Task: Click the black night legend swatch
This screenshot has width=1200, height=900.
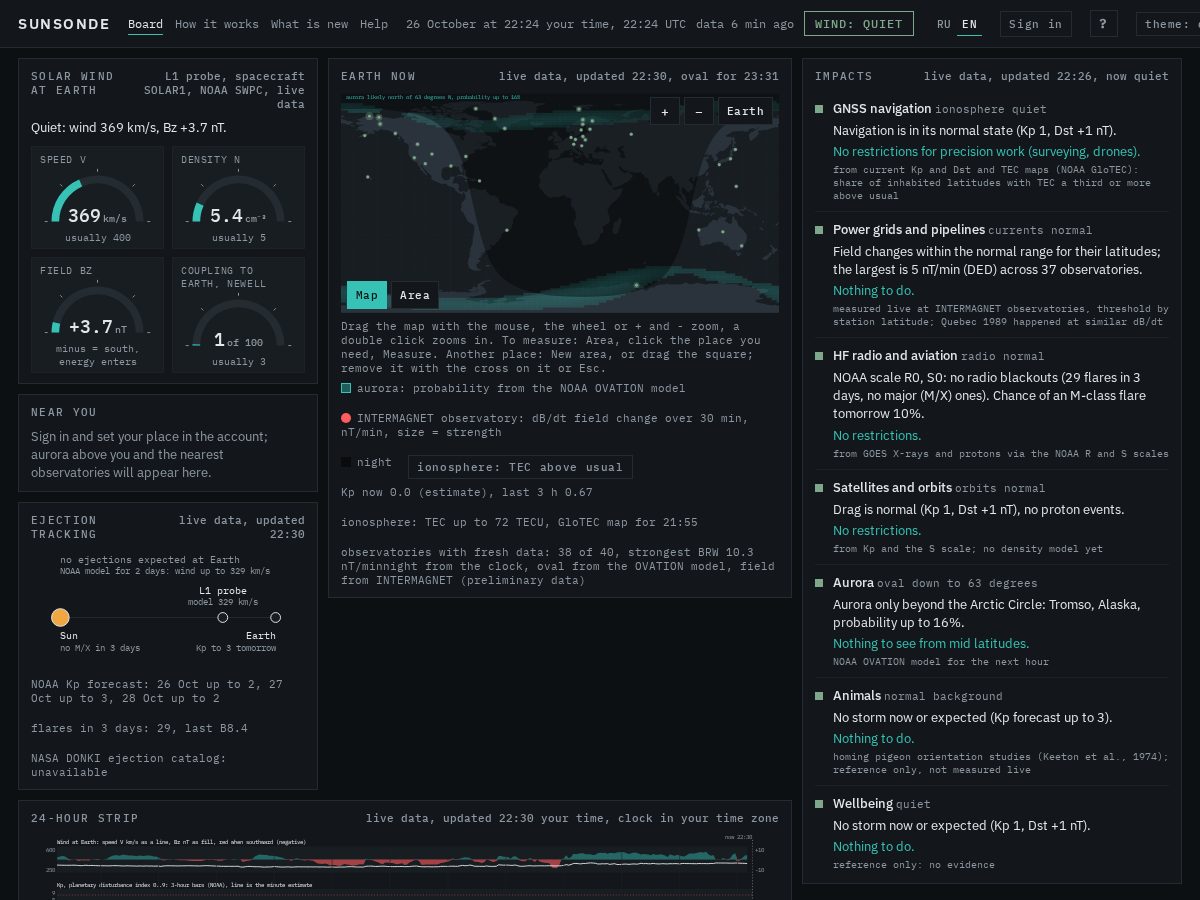Action: point(346,462)
